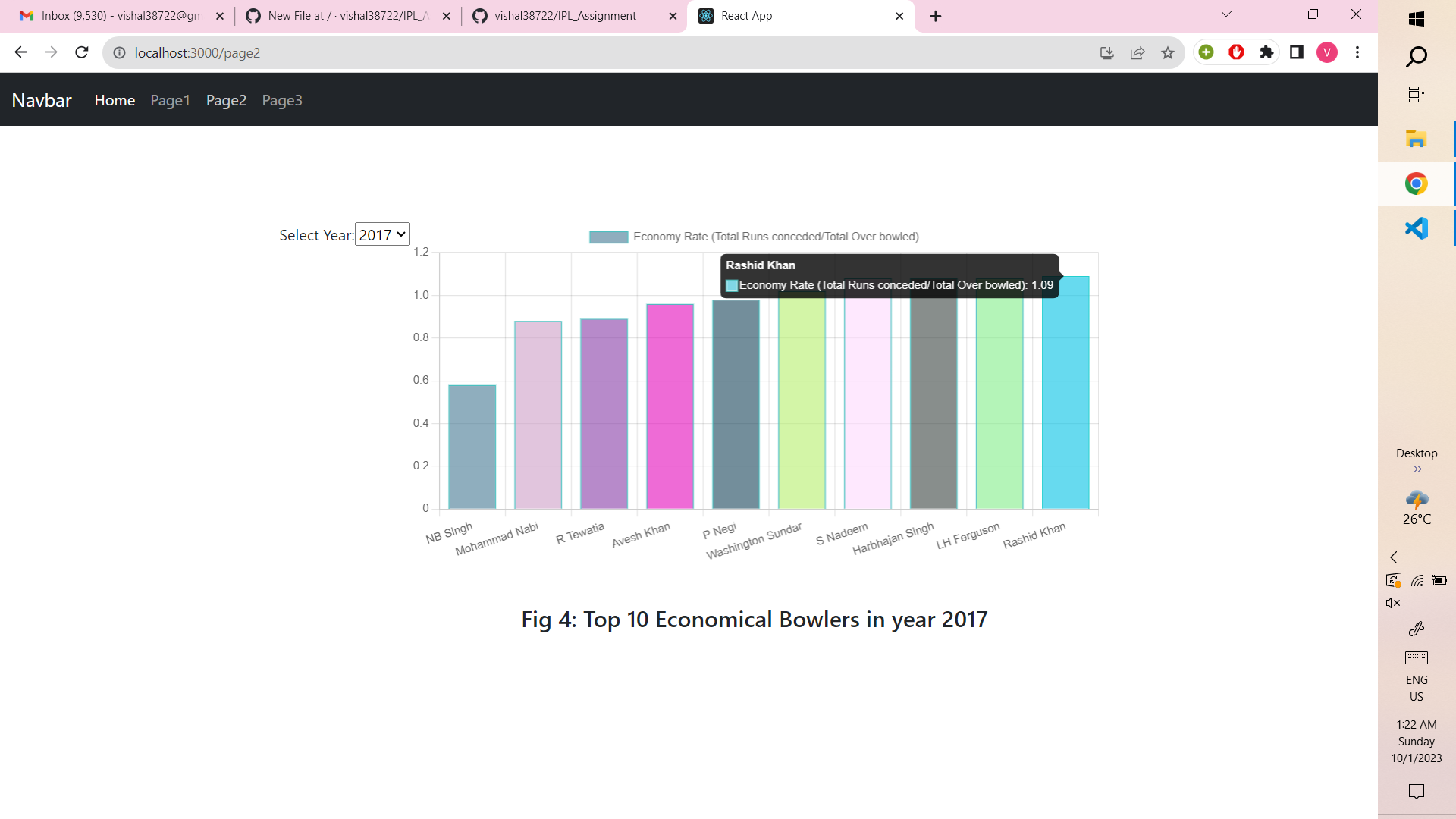Open Page3 in the navbar
Image resolution: width=1456 pixels, height=819 pixels.
coord(282,100)
